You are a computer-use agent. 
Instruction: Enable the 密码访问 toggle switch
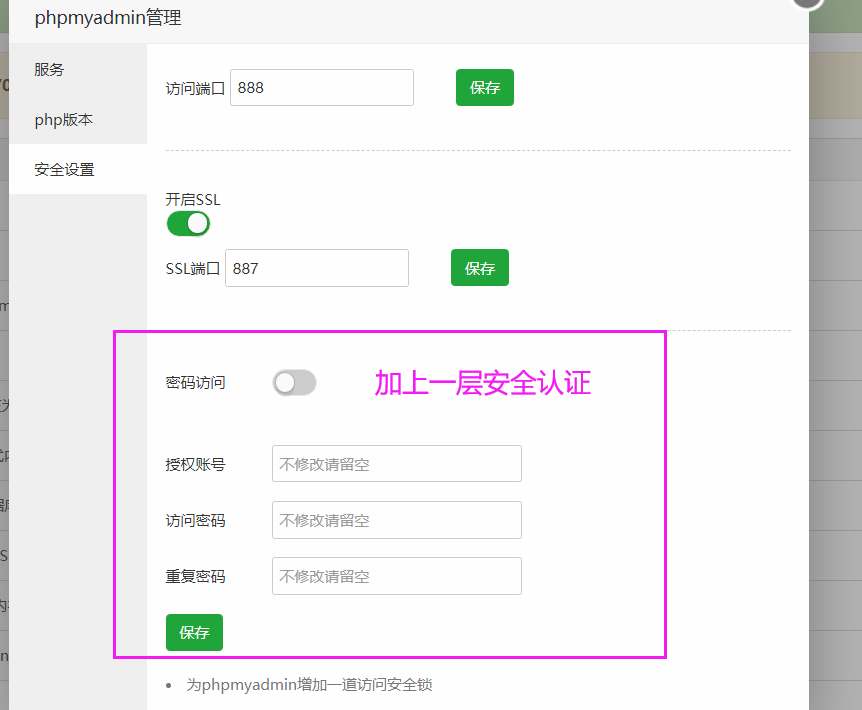[x=294, y=383]
